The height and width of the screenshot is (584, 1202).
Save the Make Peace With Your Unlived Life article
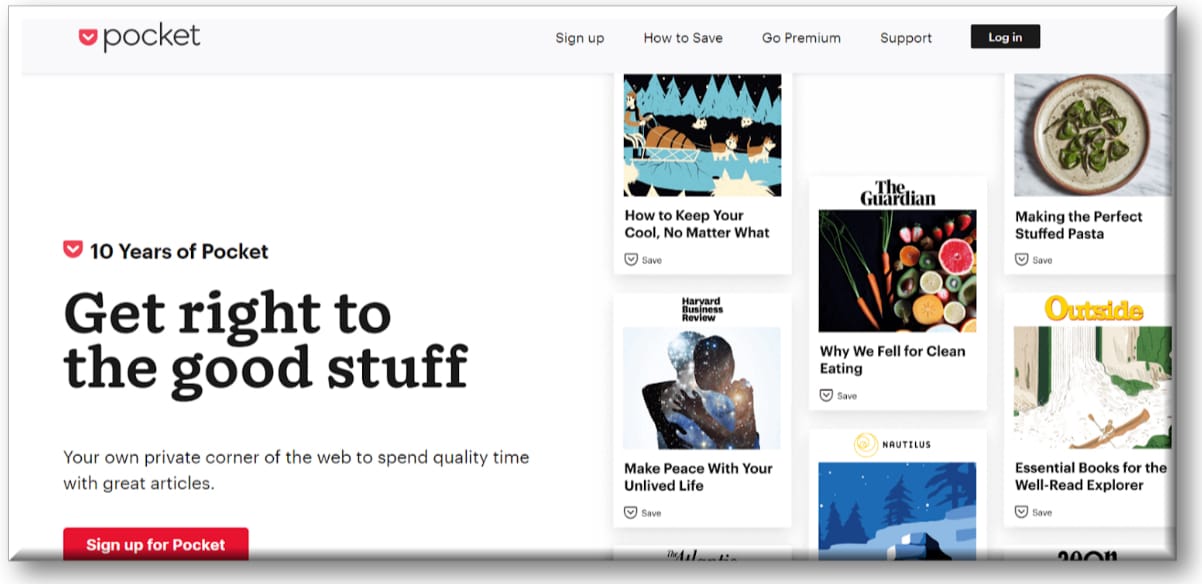point(643,513)
